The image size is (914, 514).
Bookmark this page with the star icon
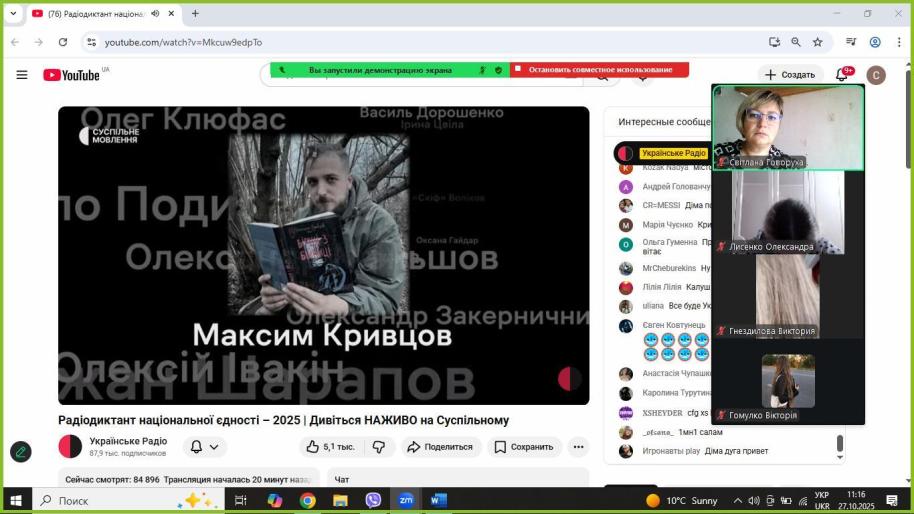pos(817,42)
